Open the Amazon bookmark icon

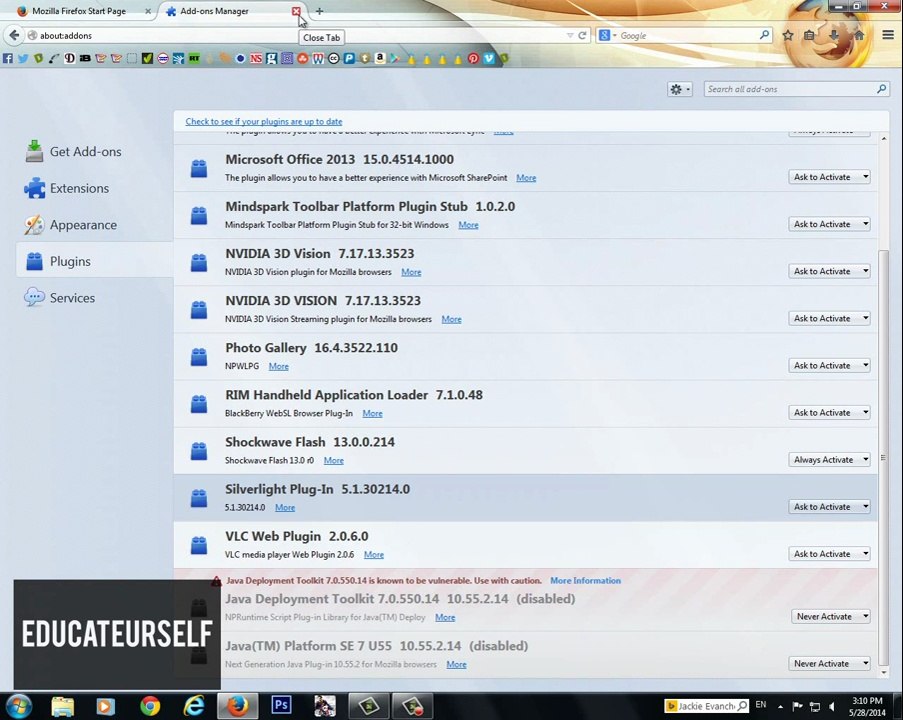click(380, 58)
